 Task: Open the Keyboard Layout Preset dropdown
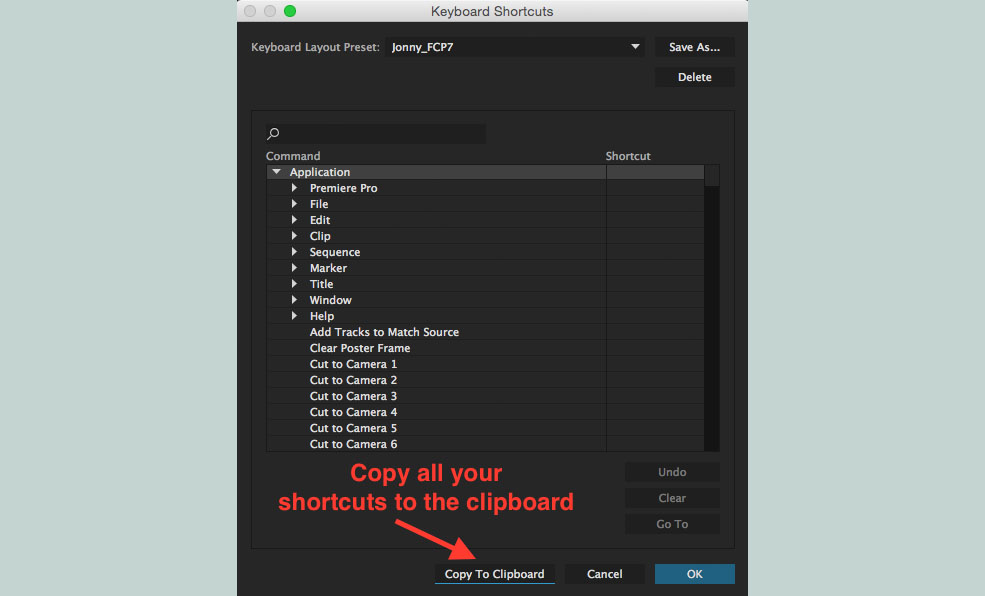(634, 46)
